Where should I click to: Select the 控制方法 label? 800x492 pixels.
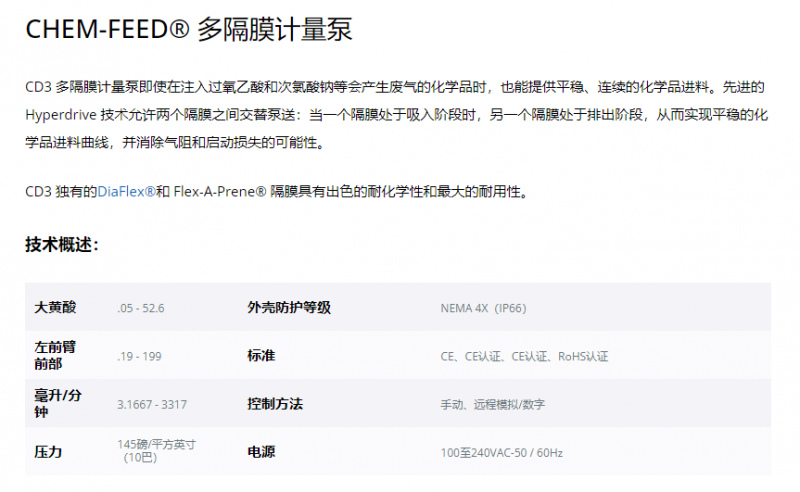(275, 404)
